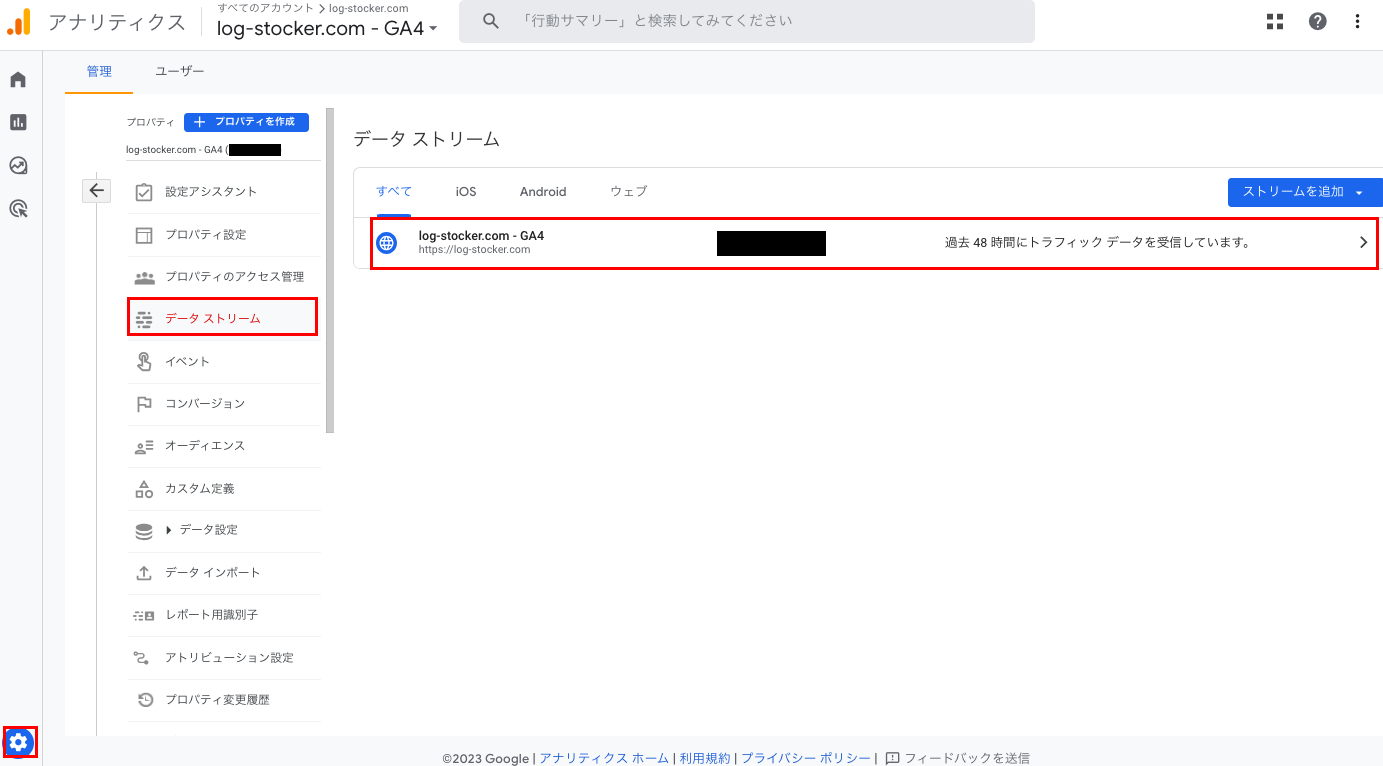Open アトリビューション設定 menu item
1383x766 pixels.
tap(230, 658)
